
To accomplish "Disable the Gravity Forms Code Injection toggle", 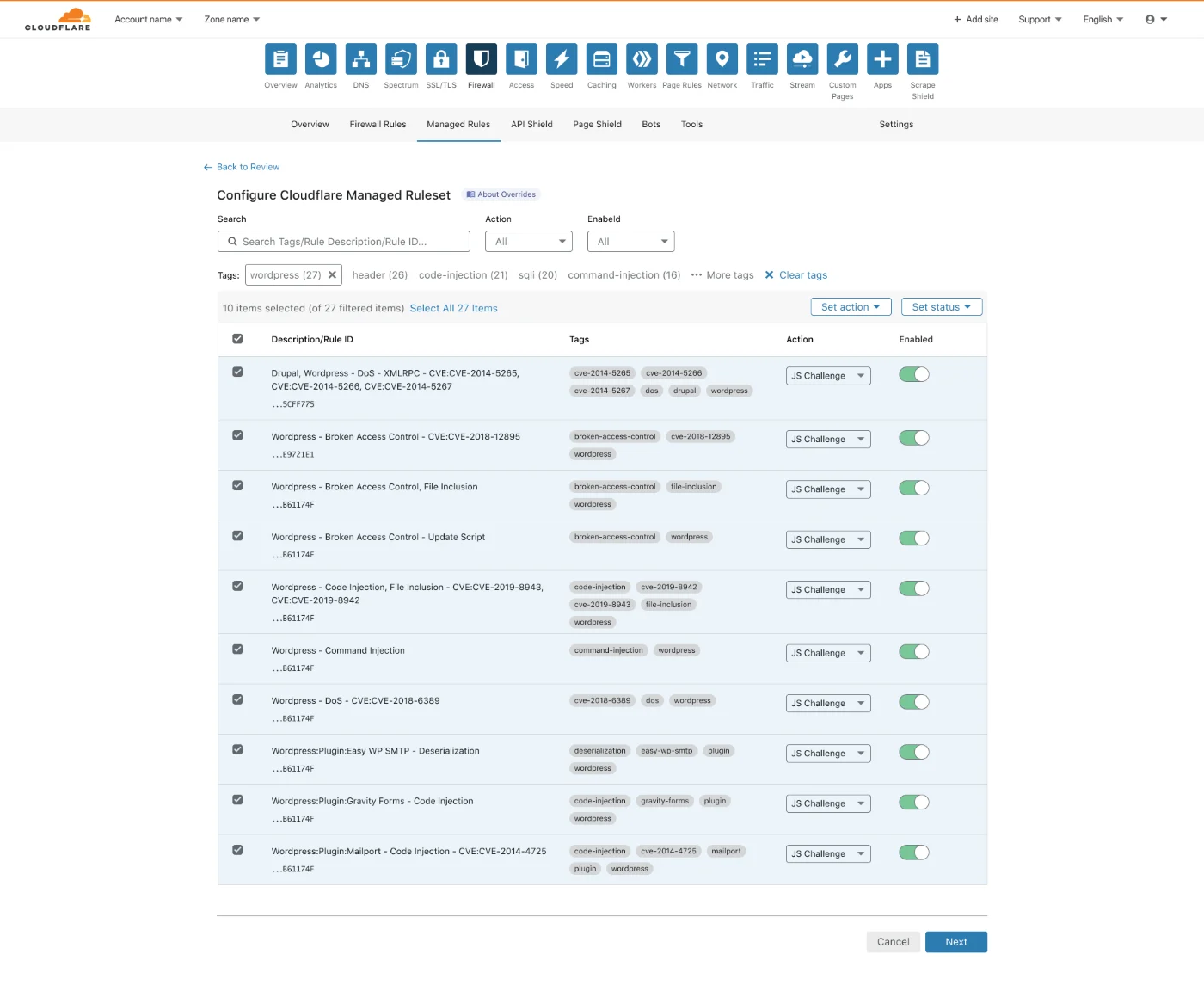I will (914, 803).
